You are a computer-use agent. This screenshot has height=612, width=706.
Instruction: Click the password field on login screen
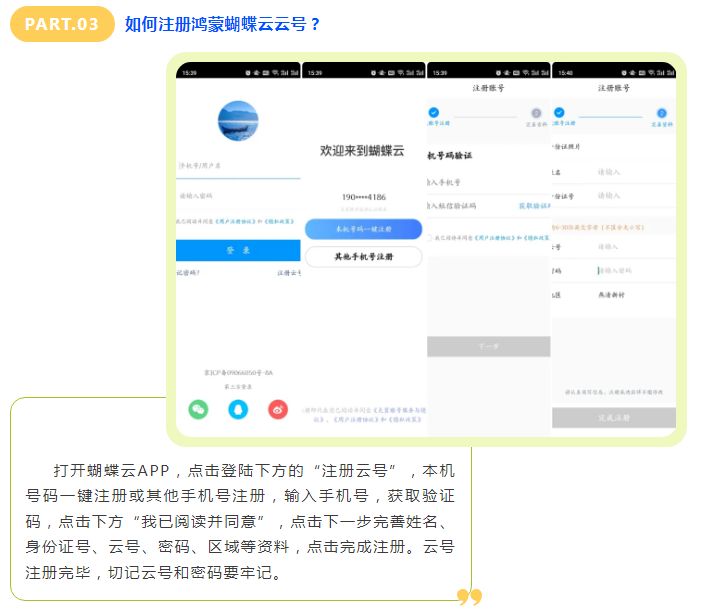click(238, 196)
